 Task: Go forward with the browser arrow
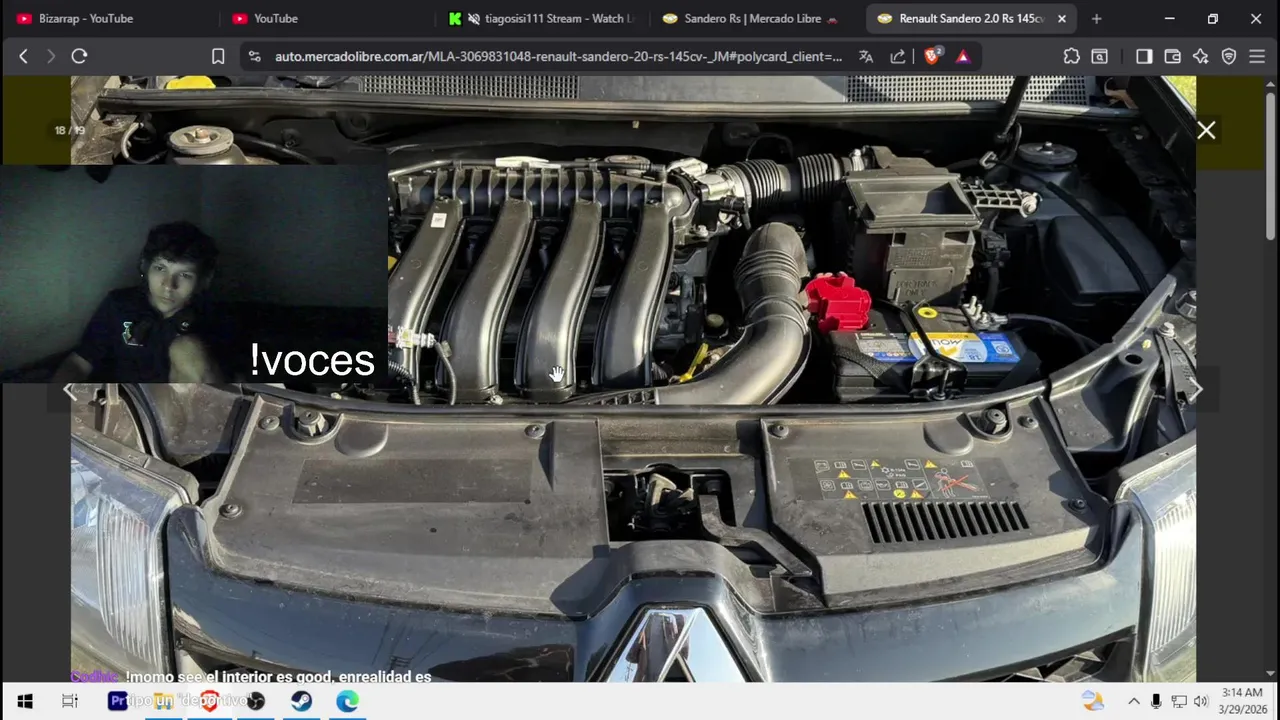50,57
